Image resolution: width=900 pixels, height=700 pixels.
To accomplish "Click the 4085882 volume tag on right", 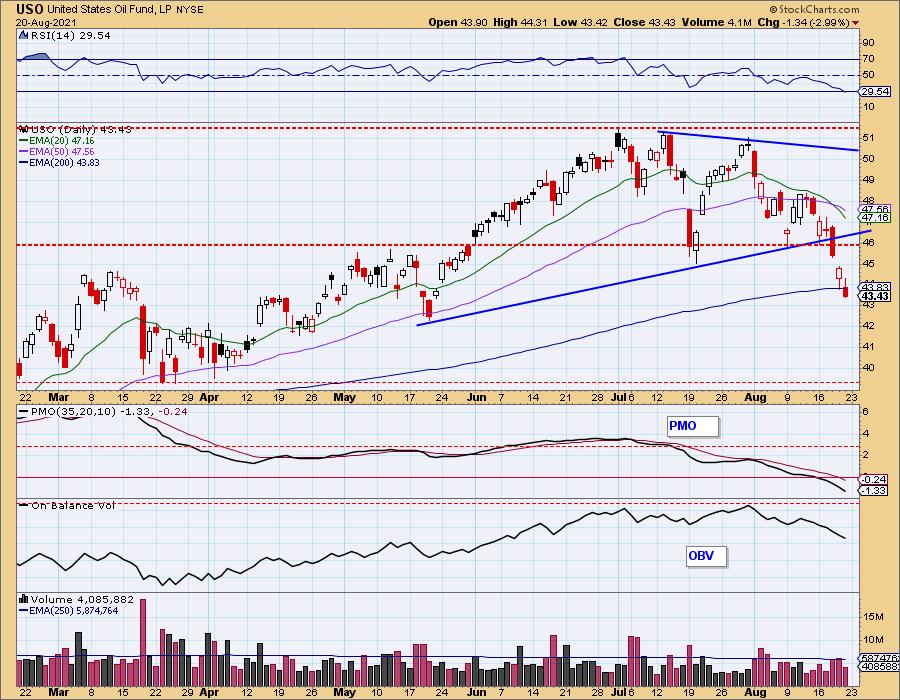I will [x=879, y=667].
